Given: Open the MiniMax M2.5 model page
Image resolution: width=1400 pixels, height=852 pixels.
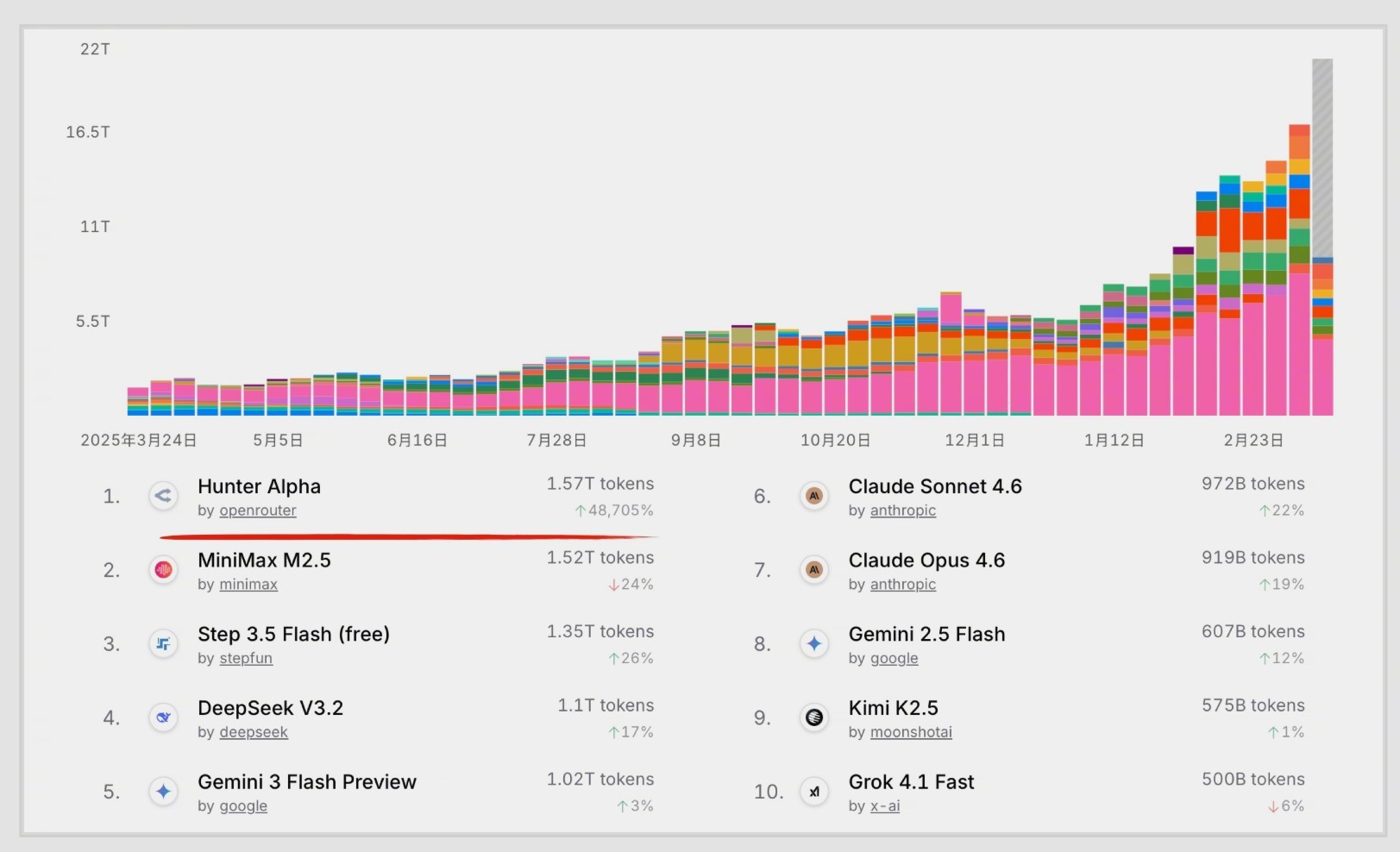Looking at the screenshot, I should point(264,561).
